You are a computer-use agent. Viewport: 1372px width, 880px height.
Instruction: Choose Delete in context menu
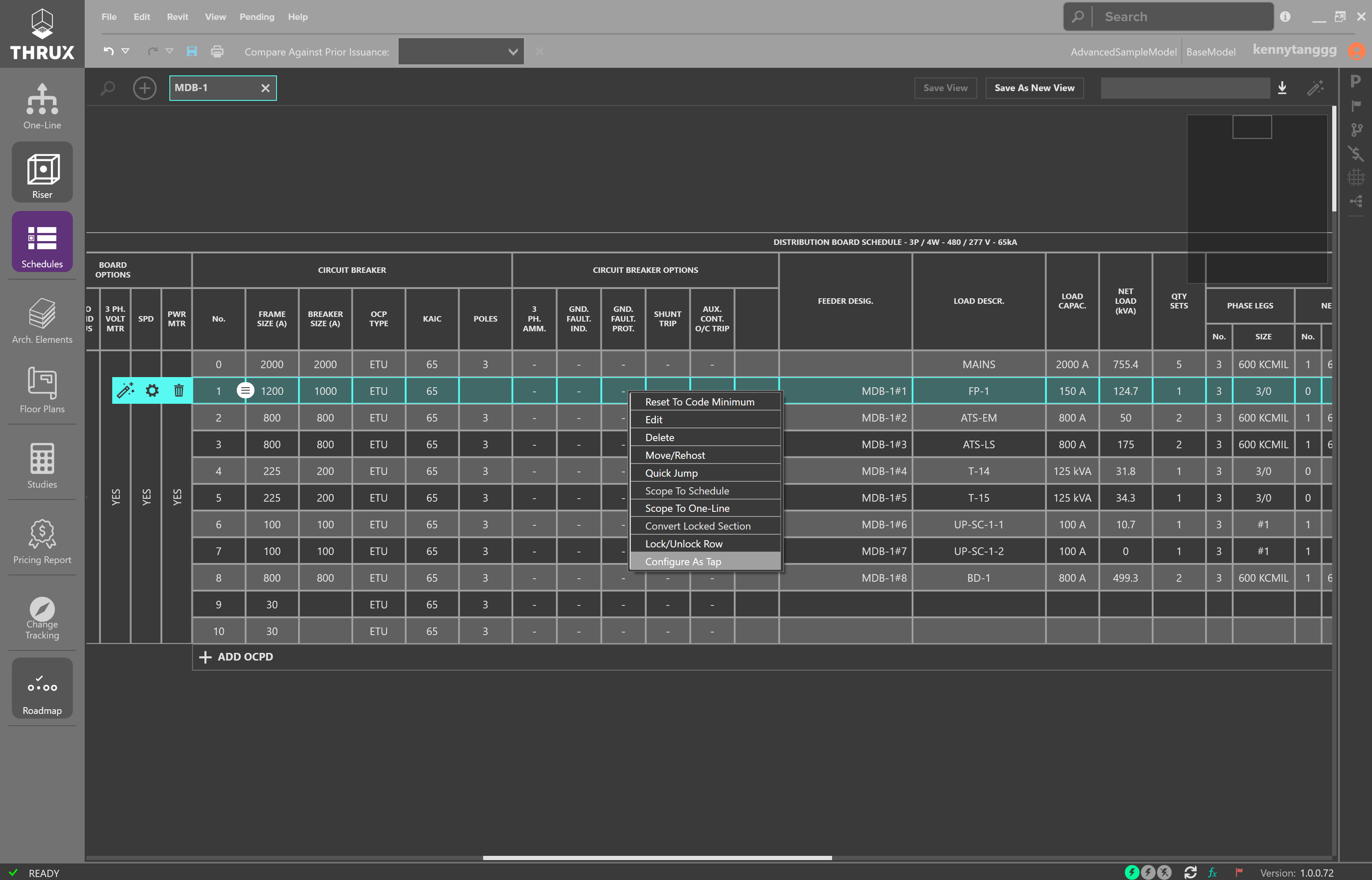(x=705, y=437)
